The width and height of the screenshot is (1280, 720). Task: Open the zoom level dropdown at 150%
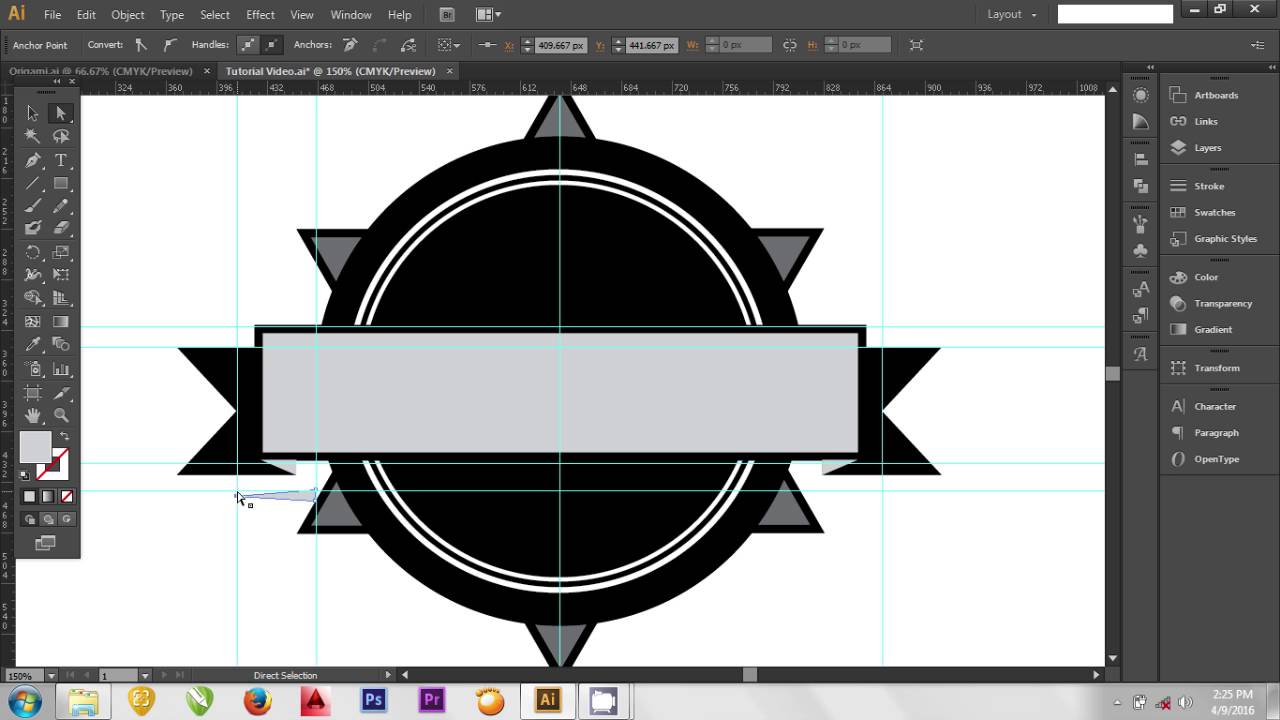[x=51, y=676]
